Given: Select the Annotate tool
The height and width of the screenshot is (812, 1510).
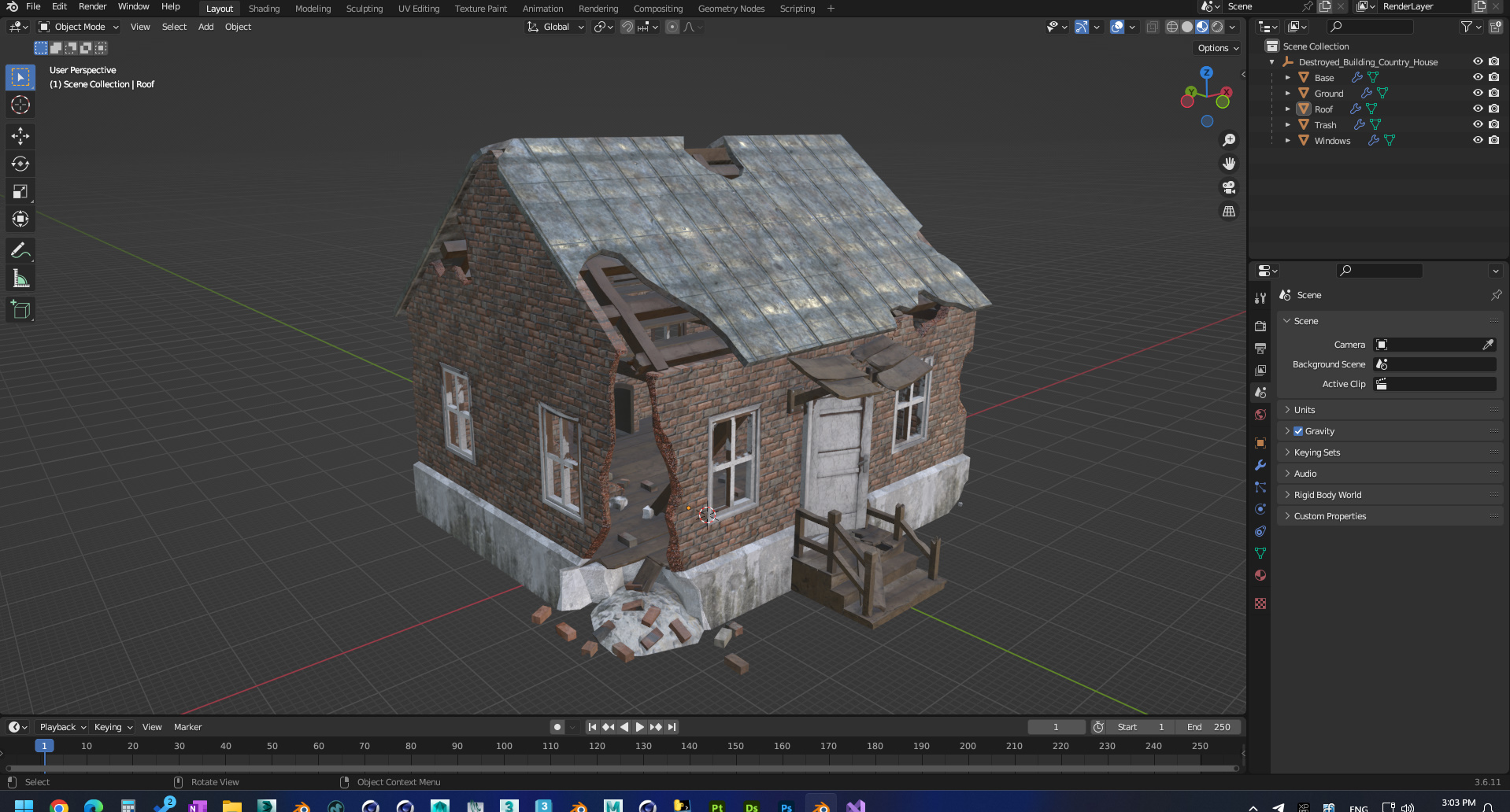Looking at the screenshot, I should (x=20, y=251).
